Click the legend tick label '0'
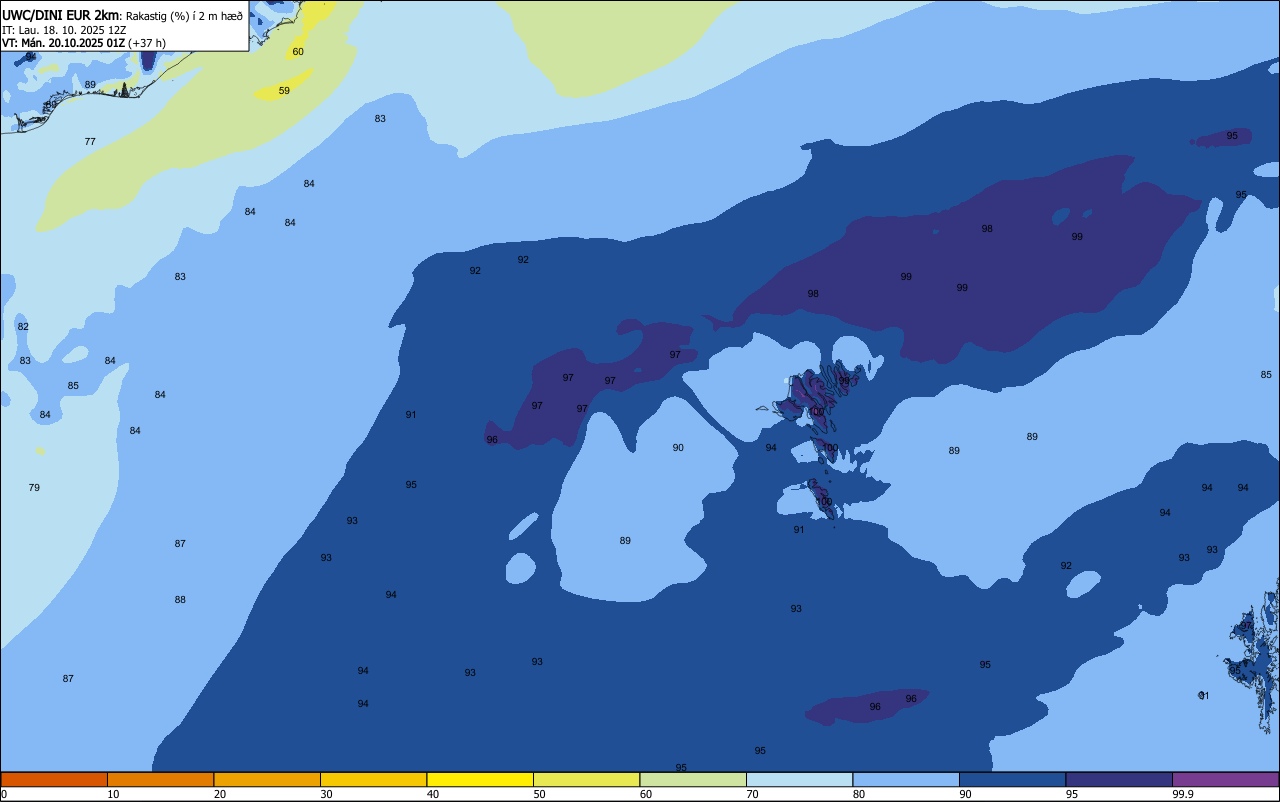 pos(4,794)
